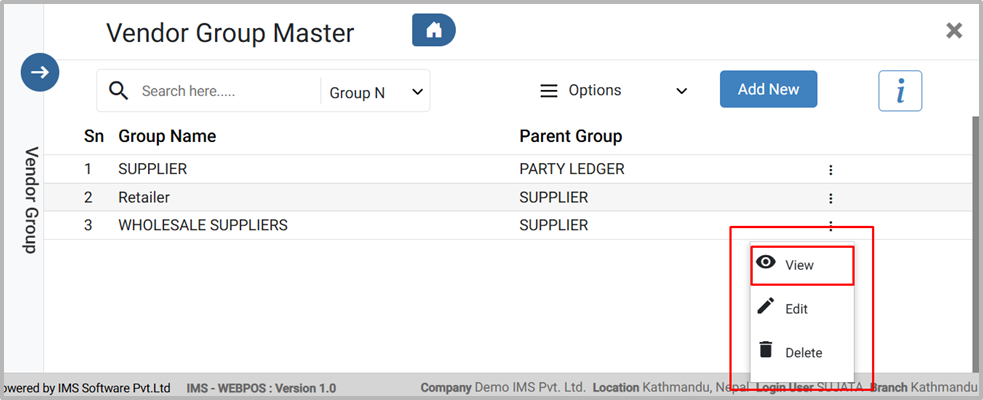Select View from the context menu

point(800,266)
